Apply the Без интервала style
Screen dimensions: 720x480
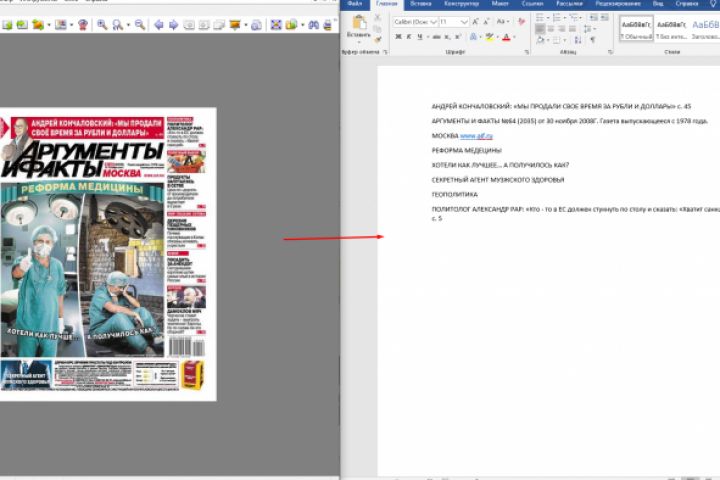tap(671, 29)
